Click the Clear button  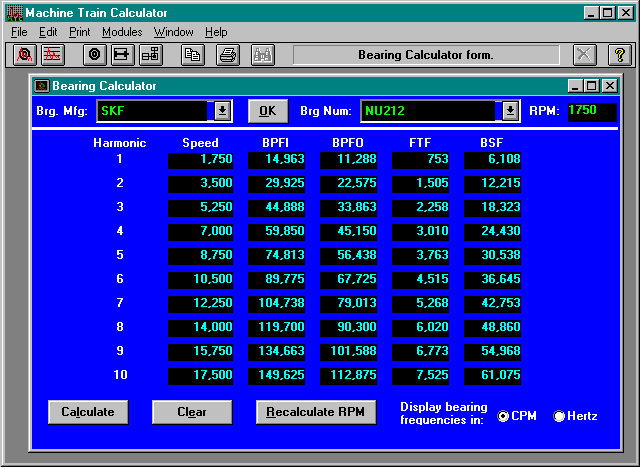192,412
